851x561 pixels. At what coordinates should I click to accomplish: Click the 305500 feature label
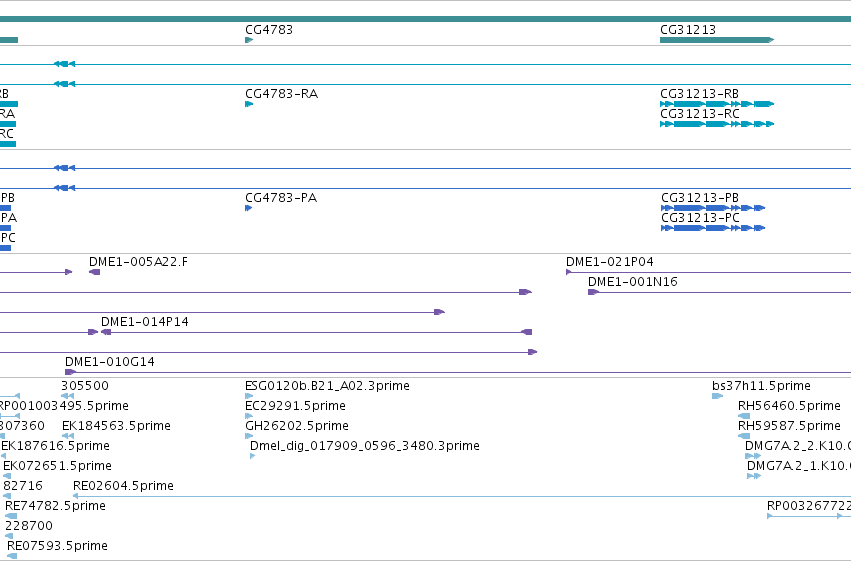click(85, 386)
